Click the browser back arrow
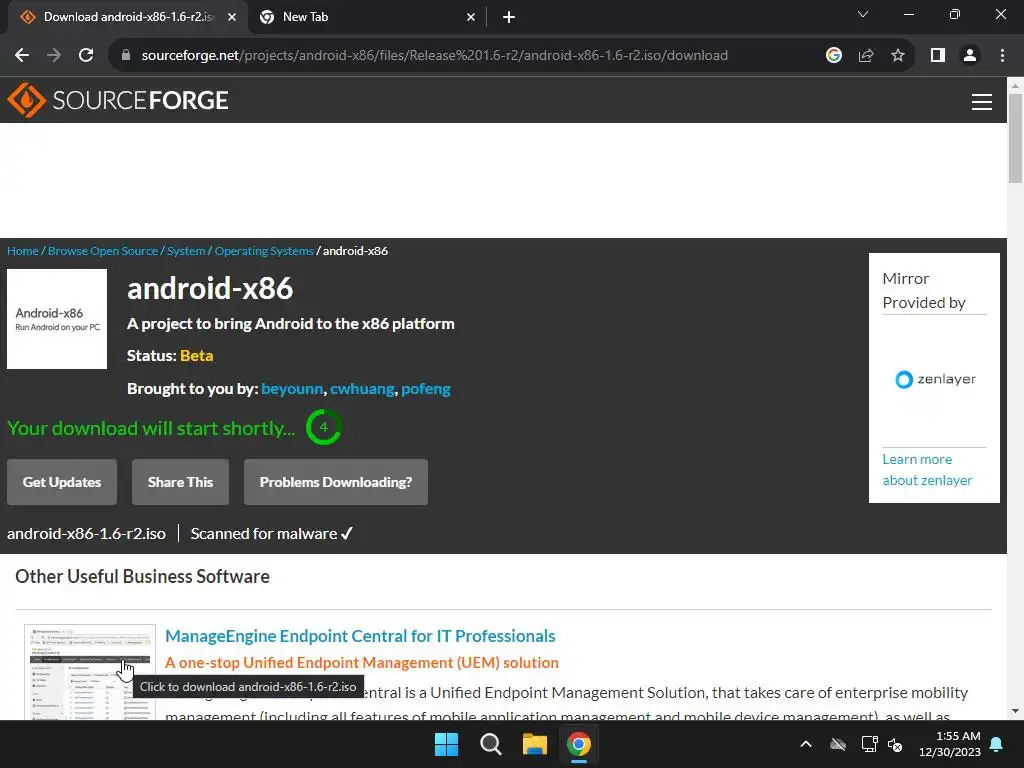This screenshot has height=768, width=1024. pyautogui.click(x=22, y=56)
